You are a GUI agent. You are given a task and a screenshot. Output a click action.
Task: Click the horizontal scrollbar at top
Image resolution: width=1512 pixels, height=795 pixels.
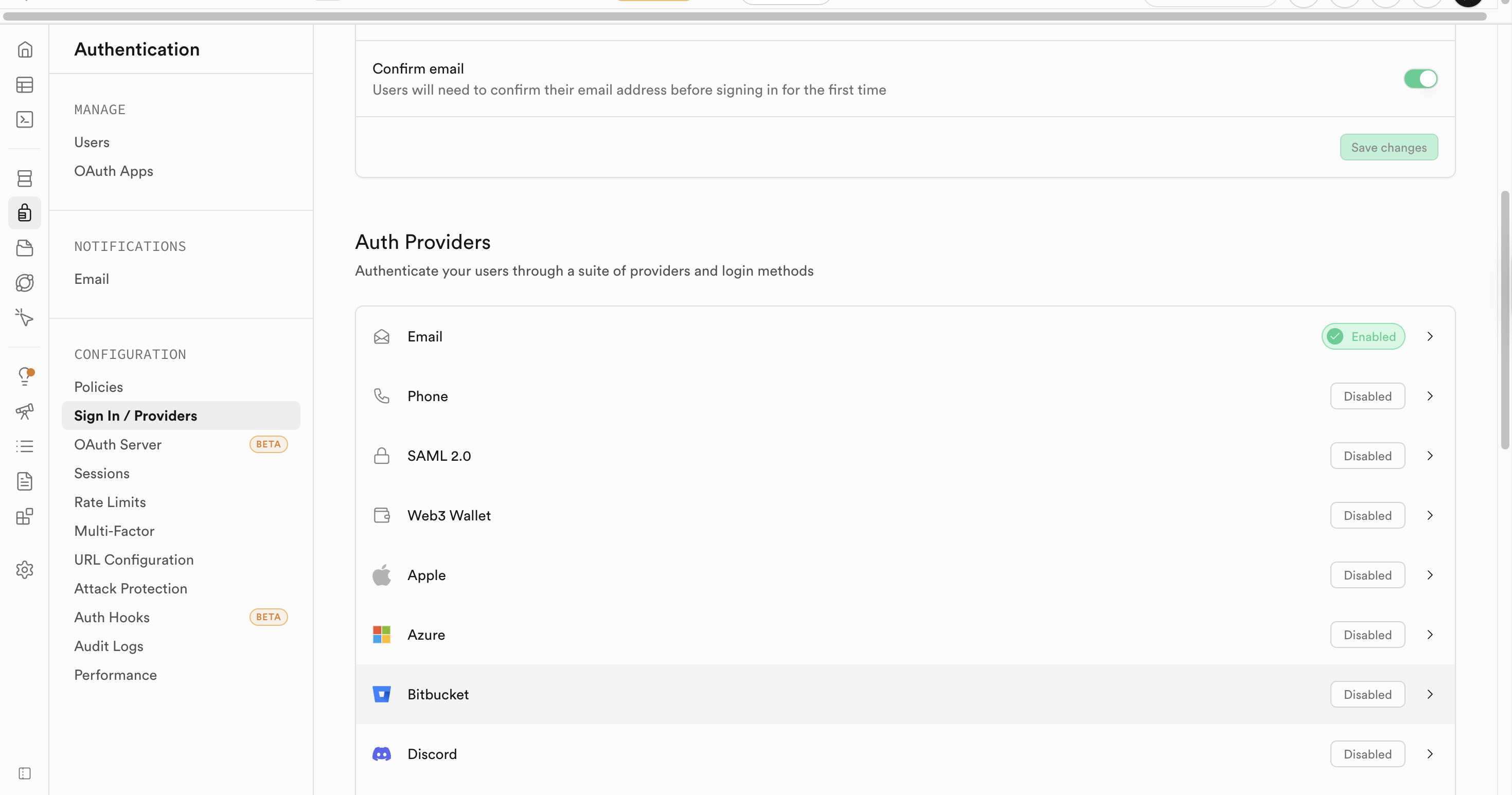coord(744,16)
